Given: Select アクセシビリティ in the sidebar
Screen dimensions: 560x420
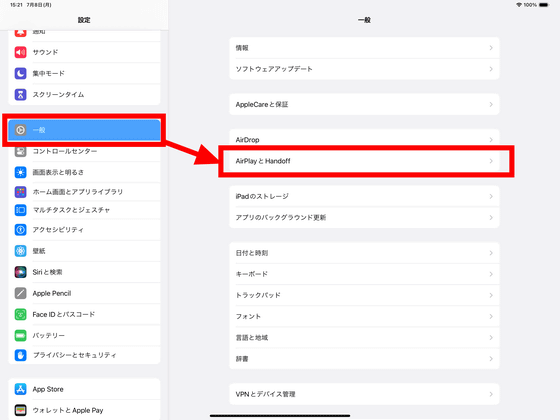Looking at the screenshot, I should point(84,230).
